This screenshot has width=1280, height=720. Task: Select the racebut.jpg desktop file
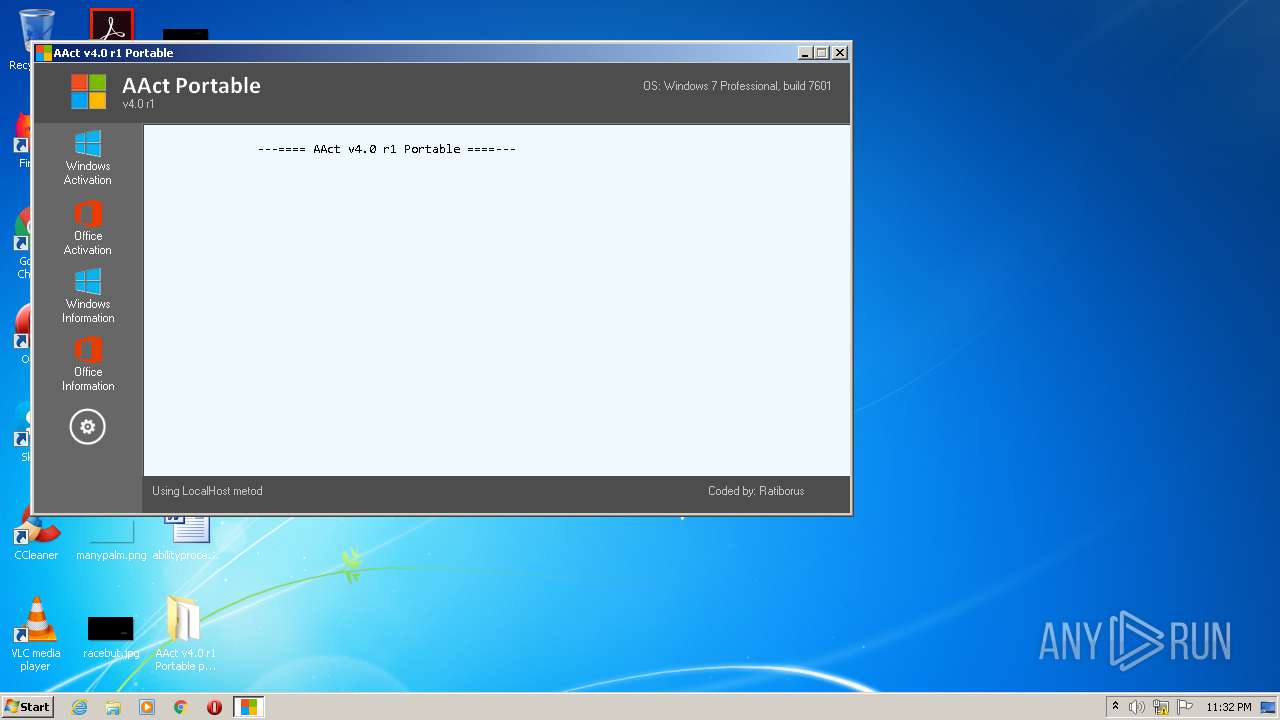(x=111, y=637)
